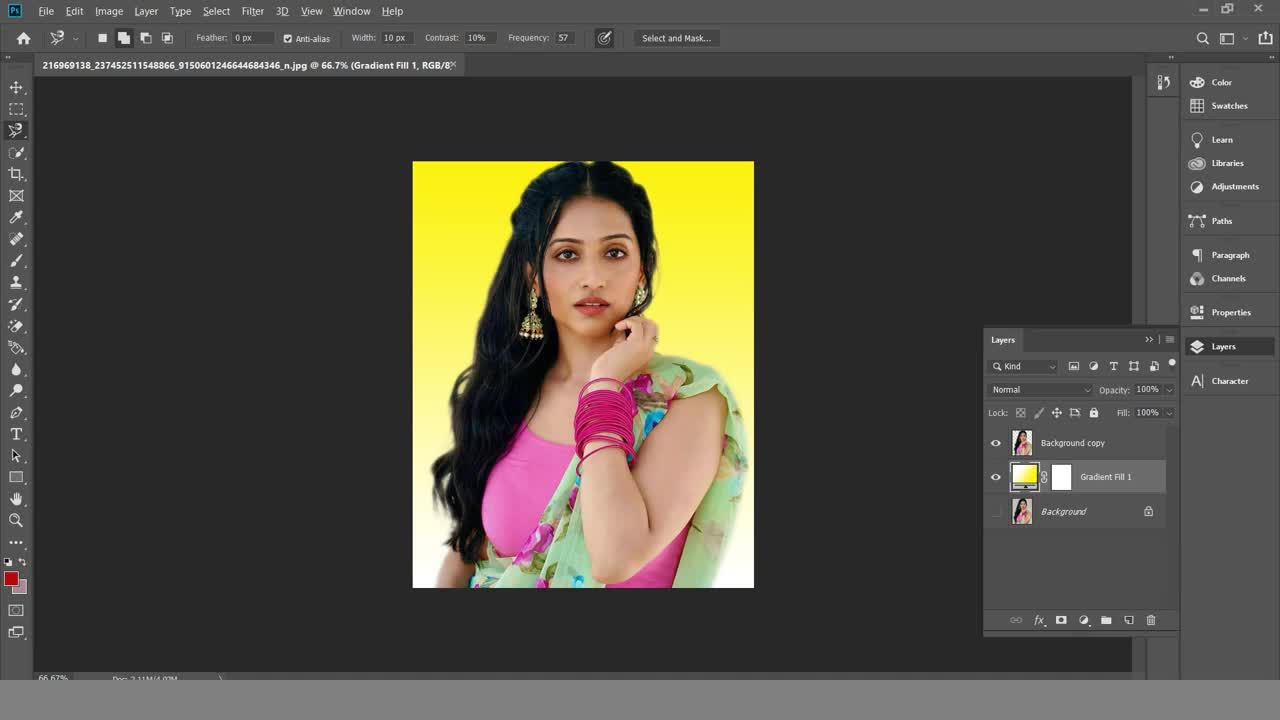This screenshot has width=1280, height=720.
Task: Create a new layer with plus icon
Action: click(x=1129, y=620)
